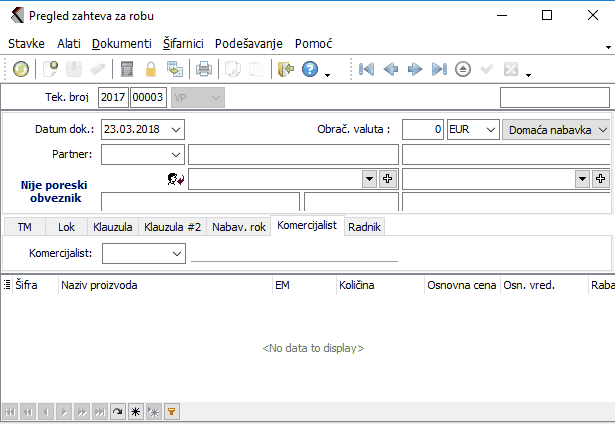Go to first record with navigation arrow

point(367,69)
